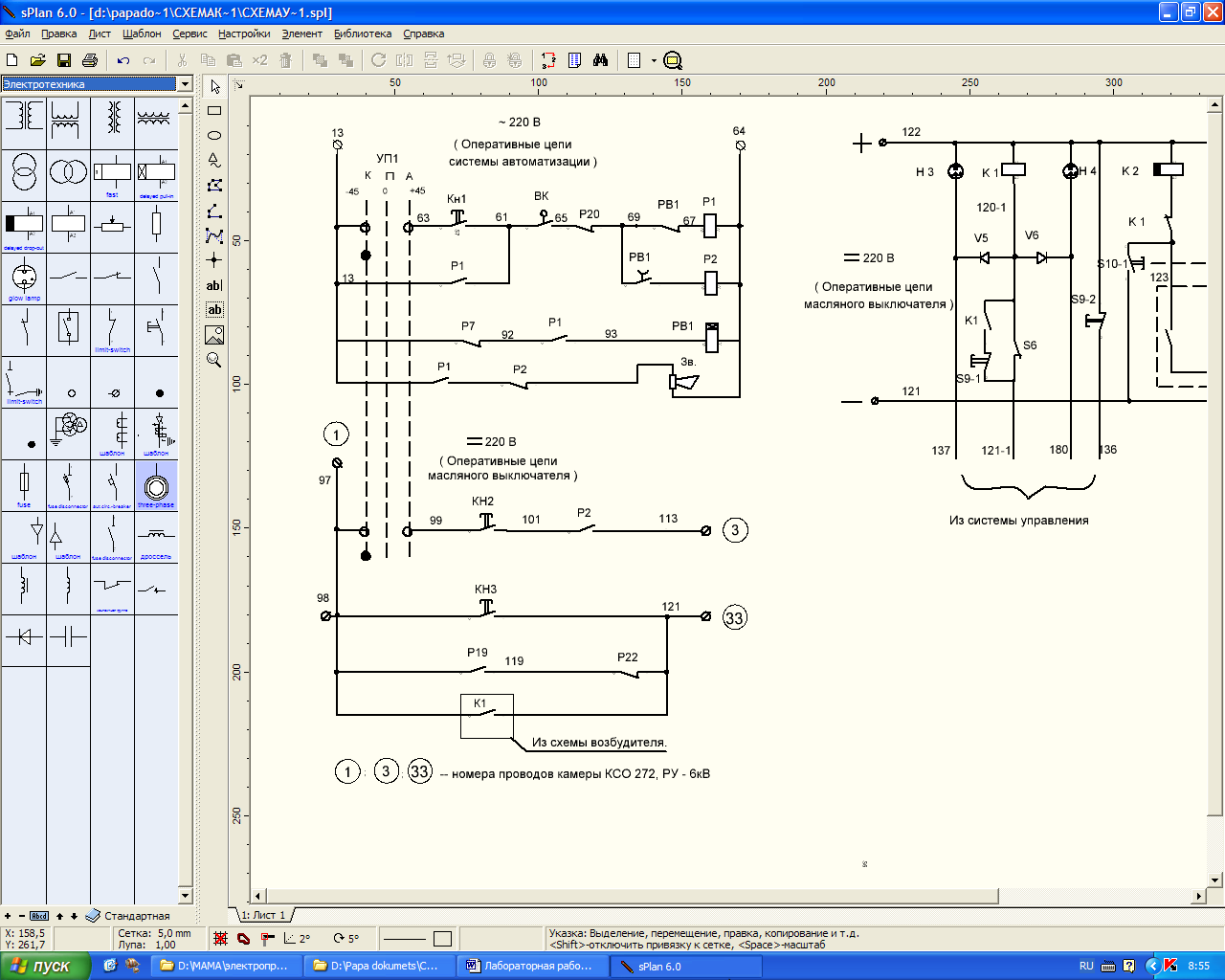Click the canvas vertical scrollbar down arrow
This screenshot has width=1225, height=980.
pos(1215,880)
